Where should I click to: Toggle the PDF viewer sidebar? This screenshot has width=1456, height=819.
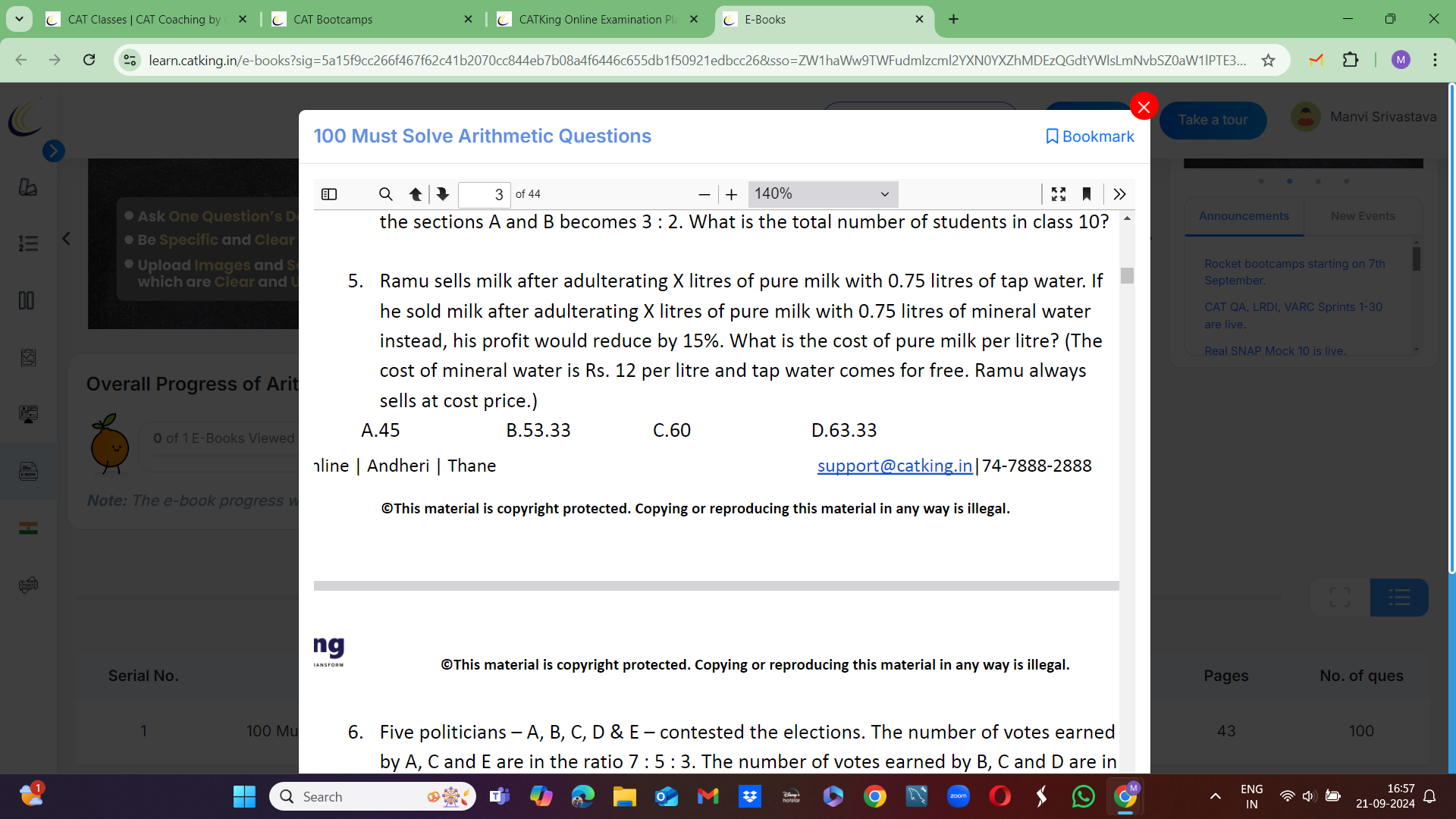(x=329, y=194)
